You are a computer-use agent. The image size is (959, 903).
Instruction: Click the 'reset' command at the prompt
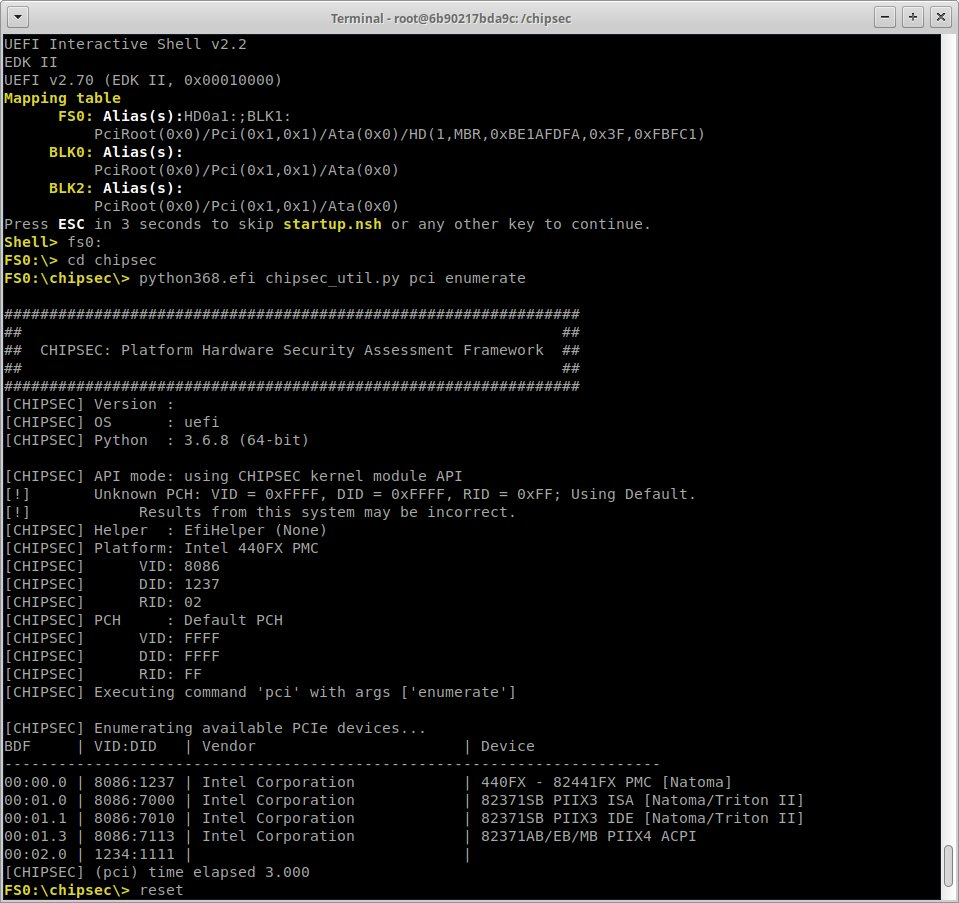(161, 890)
